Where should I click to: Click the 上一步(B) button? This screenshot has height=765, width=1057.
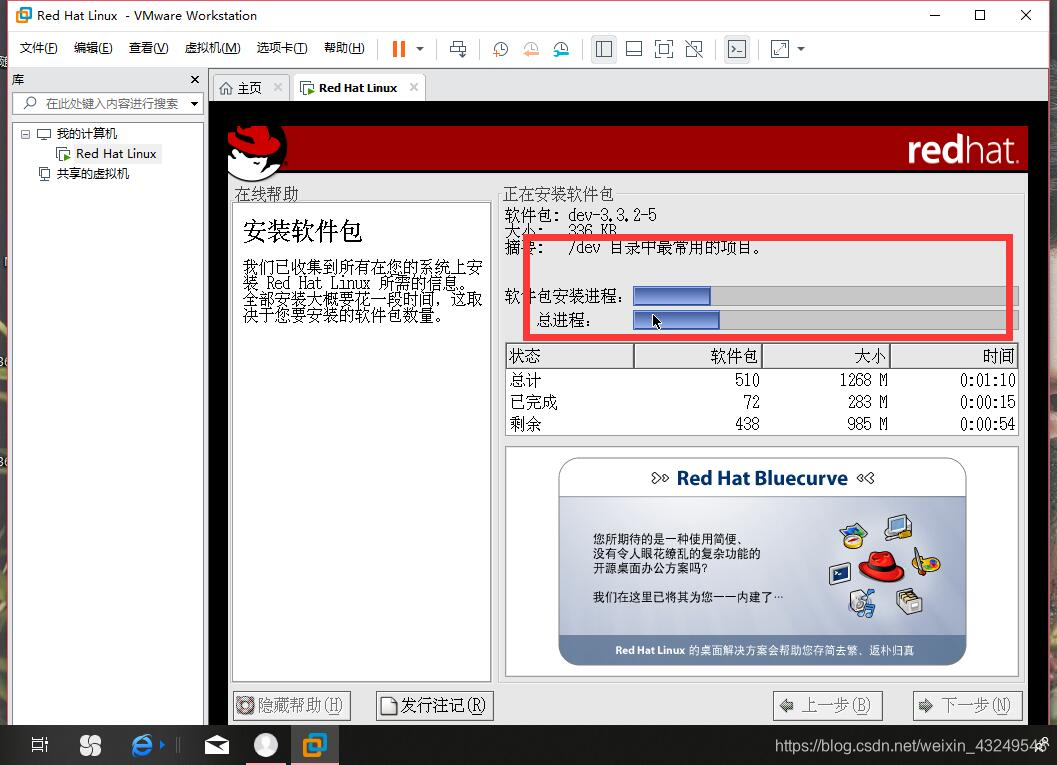pos(827,706)
